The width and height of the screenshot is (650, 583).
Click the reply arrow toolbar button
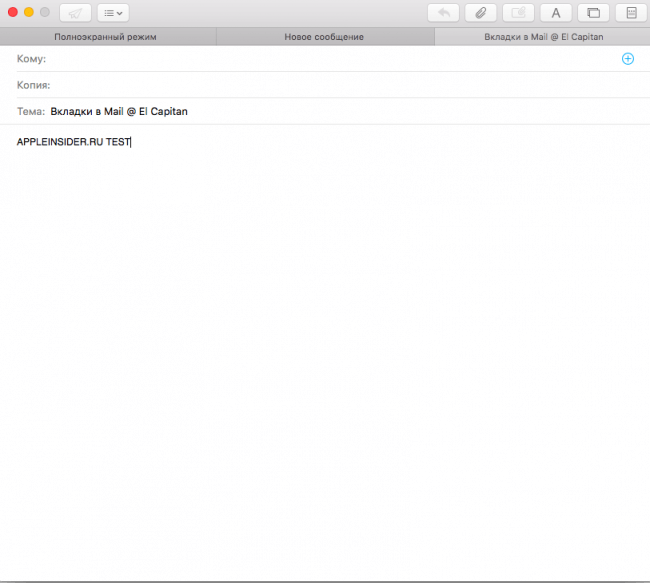(443, 13)
